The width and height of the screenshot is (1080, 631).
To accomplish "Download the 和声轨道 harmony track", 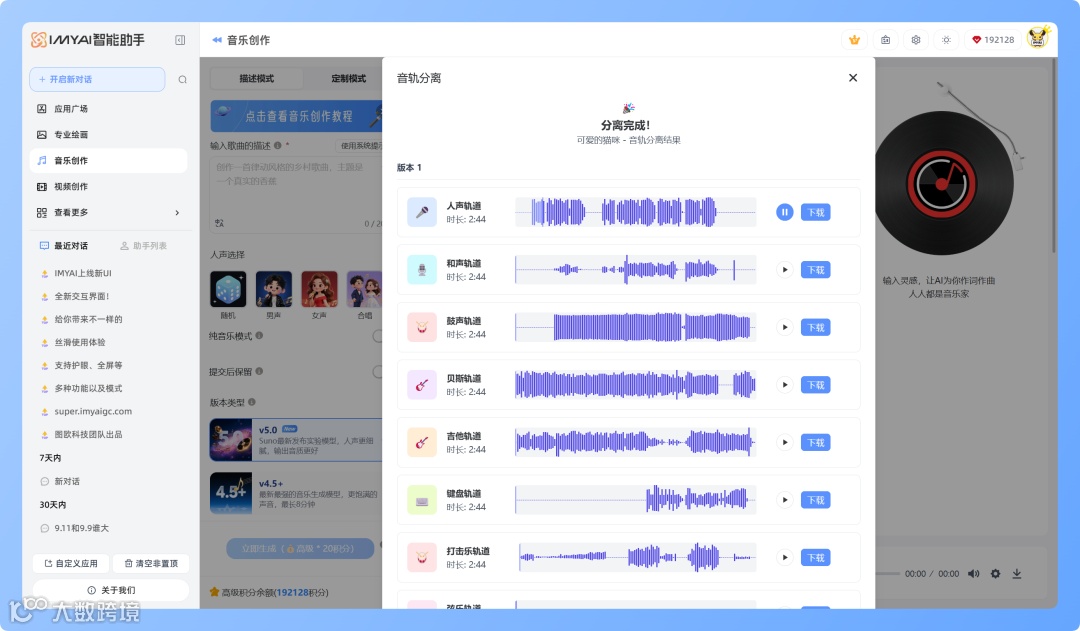I will 816,270.
